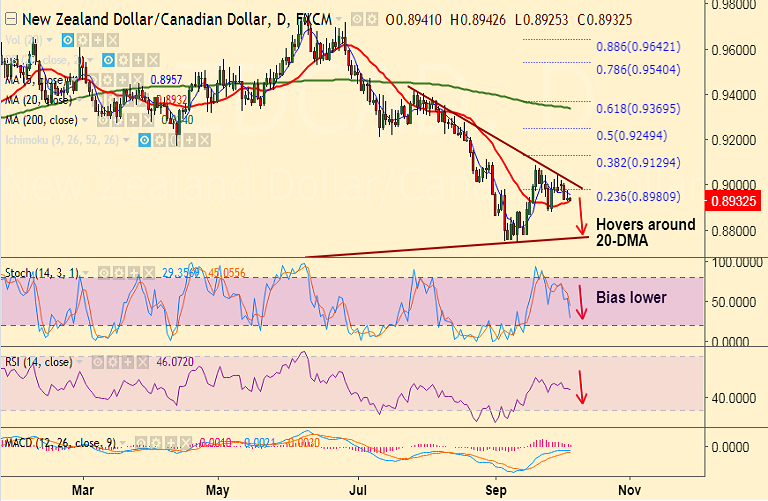Toggle visibility of the main NZD/CAD series
768x501 pixels.
(357, 20)
